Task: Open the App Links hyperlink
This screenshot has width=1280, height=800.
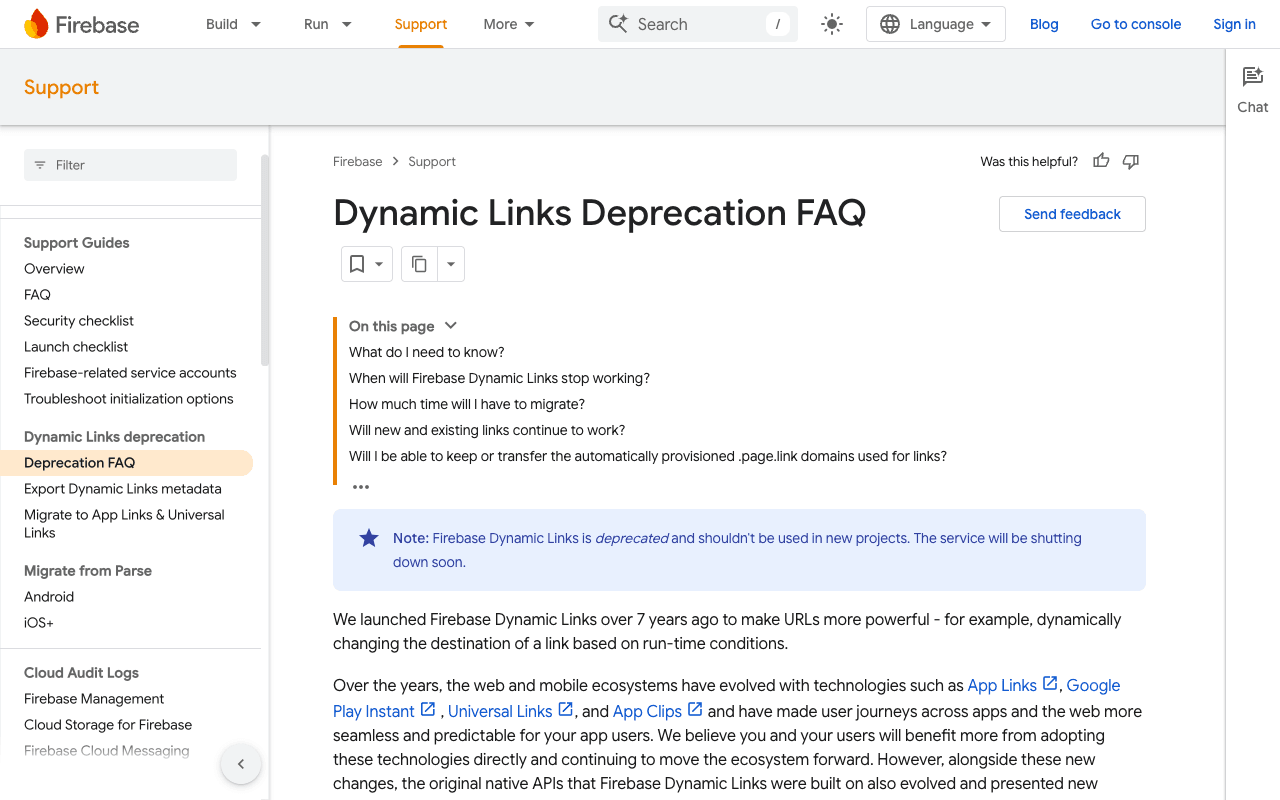Action: click(1002, 685)
